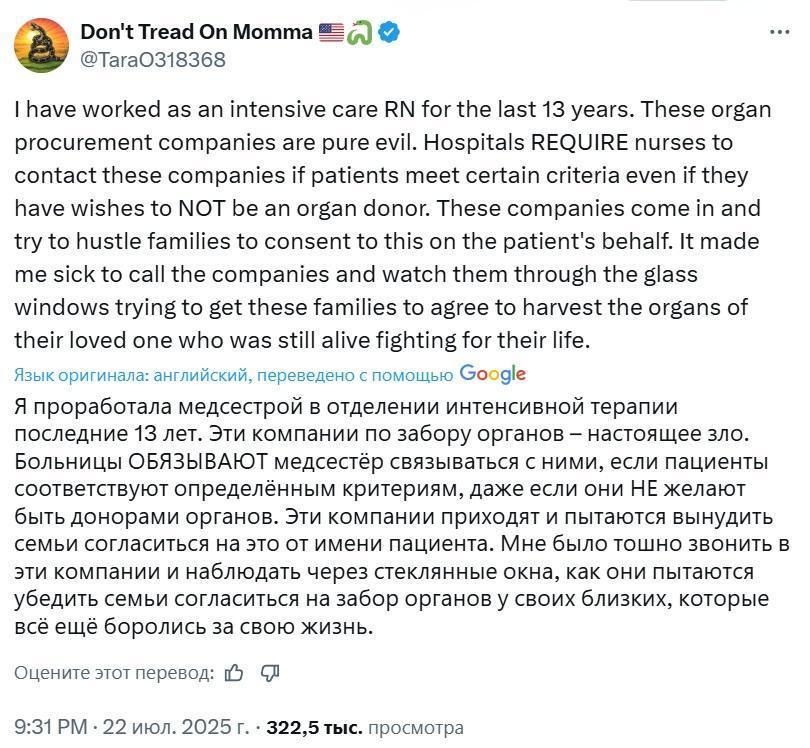Screen dimensions: 810x748
Task: Click the final Russian line 'всё ещё боролись за свою жизнь'
Action: point(194,627)
